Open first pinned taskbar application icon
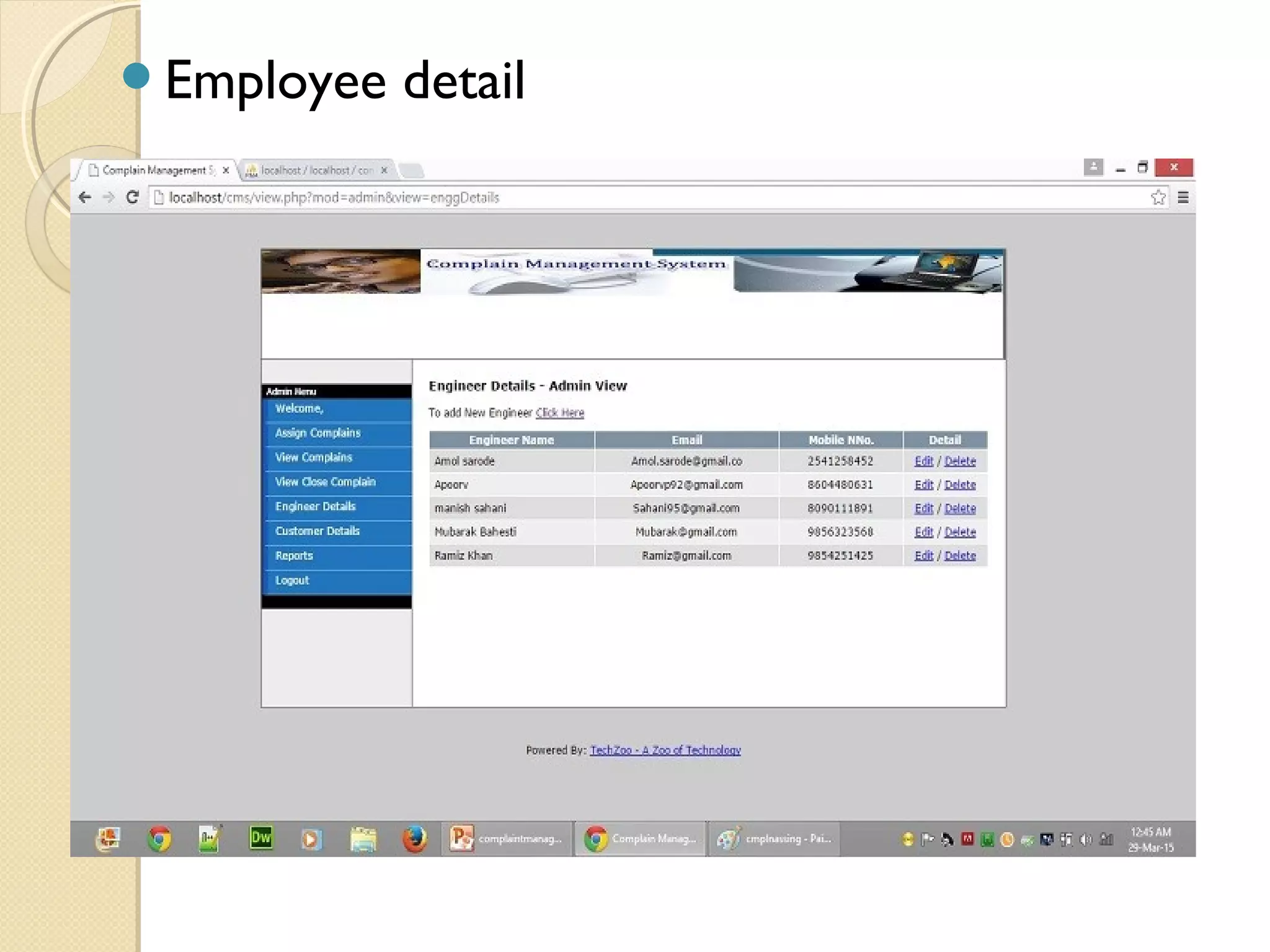 point(108,839)
